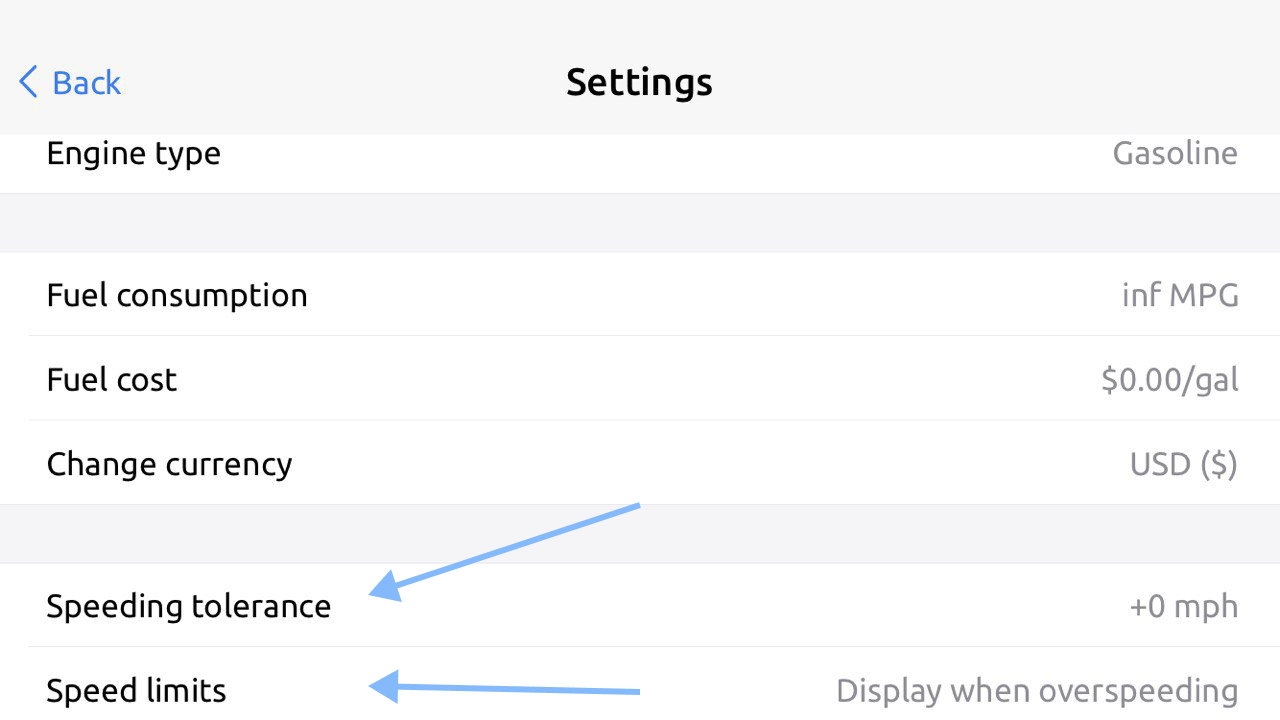Change the Gasoline engine value
Image resolution: width=1280 pixels, height=720 pixels.
coord(1174,154)
